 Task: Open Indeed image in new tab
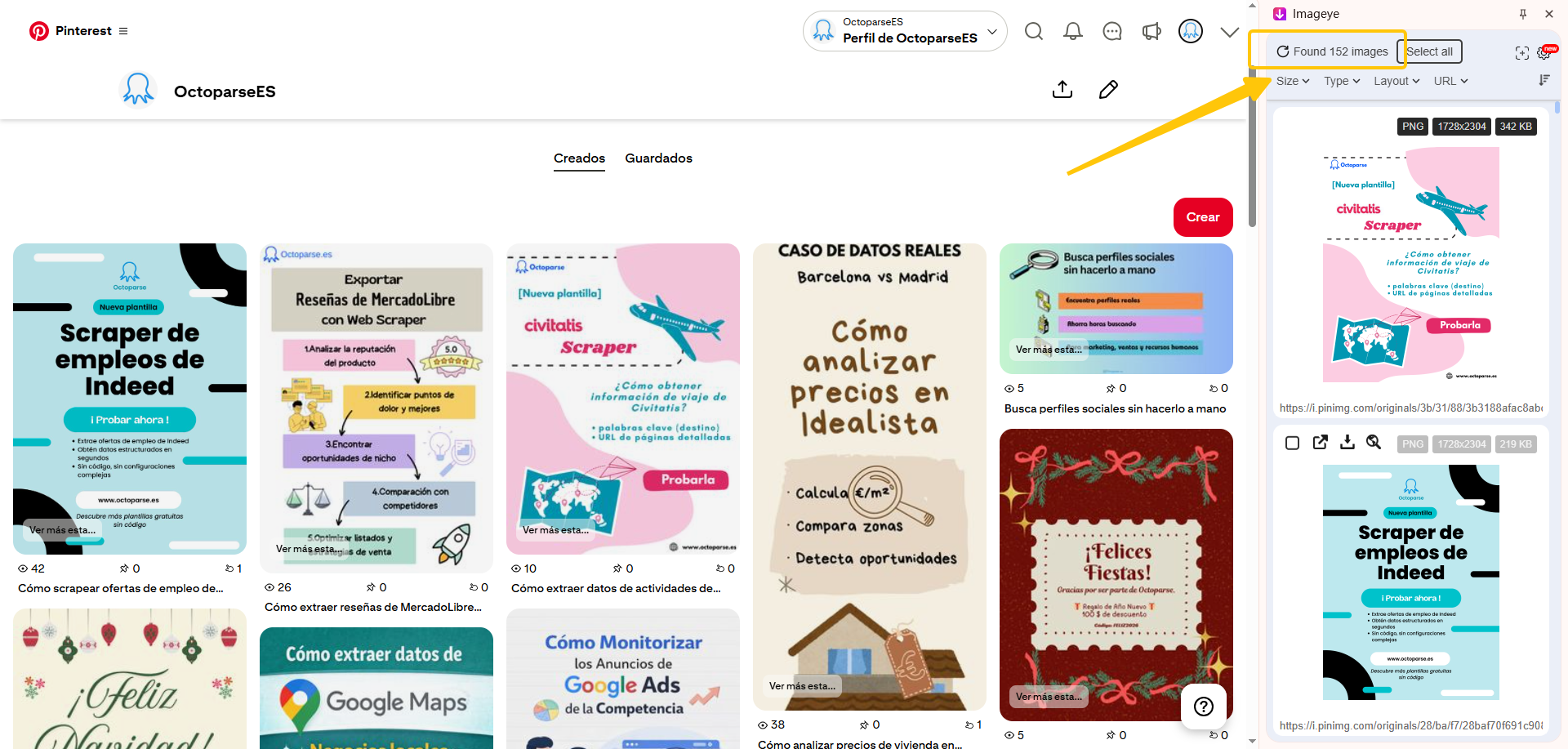[1320, 443]
